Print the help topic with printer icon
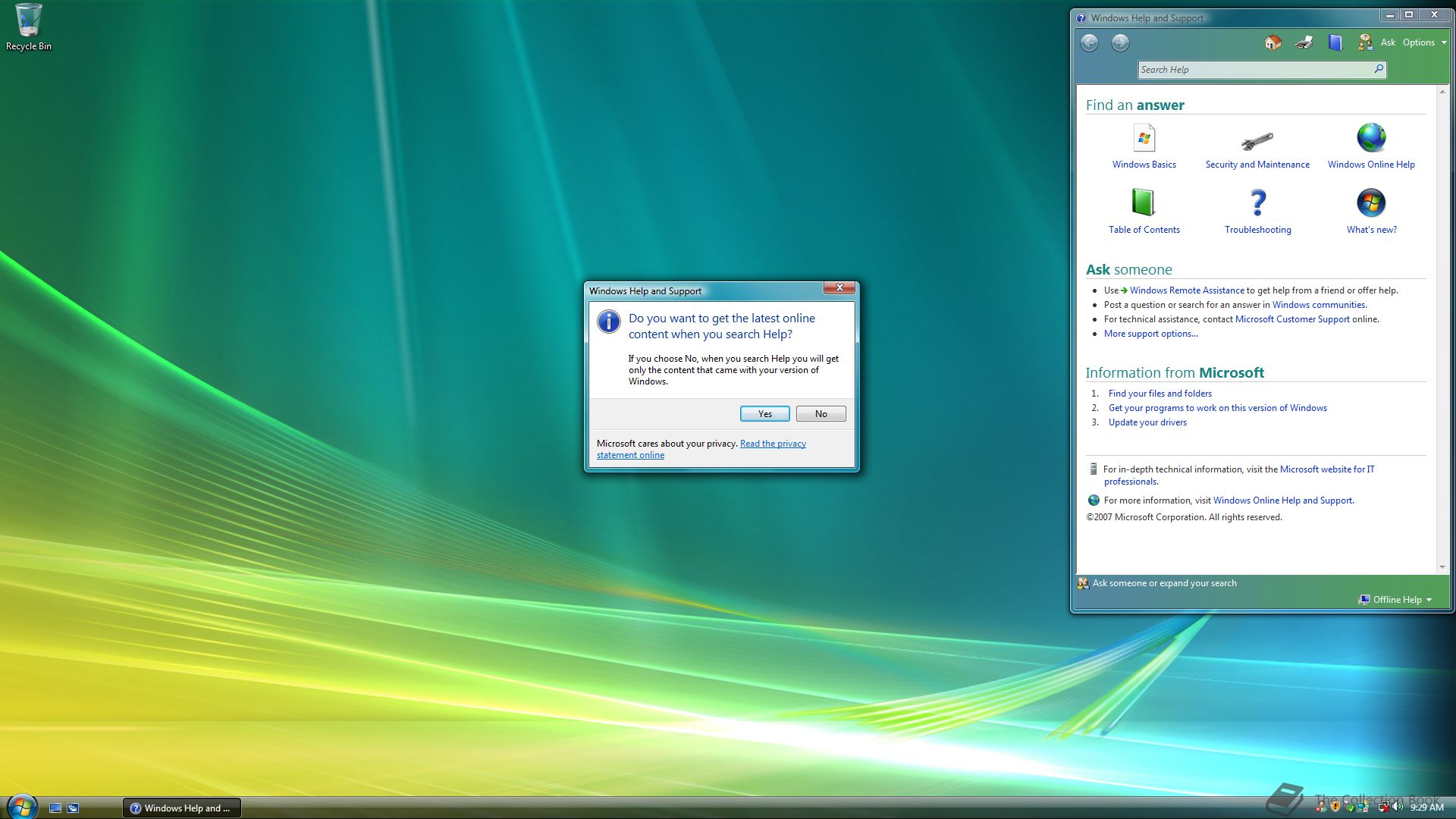Image resolution: width=1456 pixels, height=819 pixels. coord(1304,42)
